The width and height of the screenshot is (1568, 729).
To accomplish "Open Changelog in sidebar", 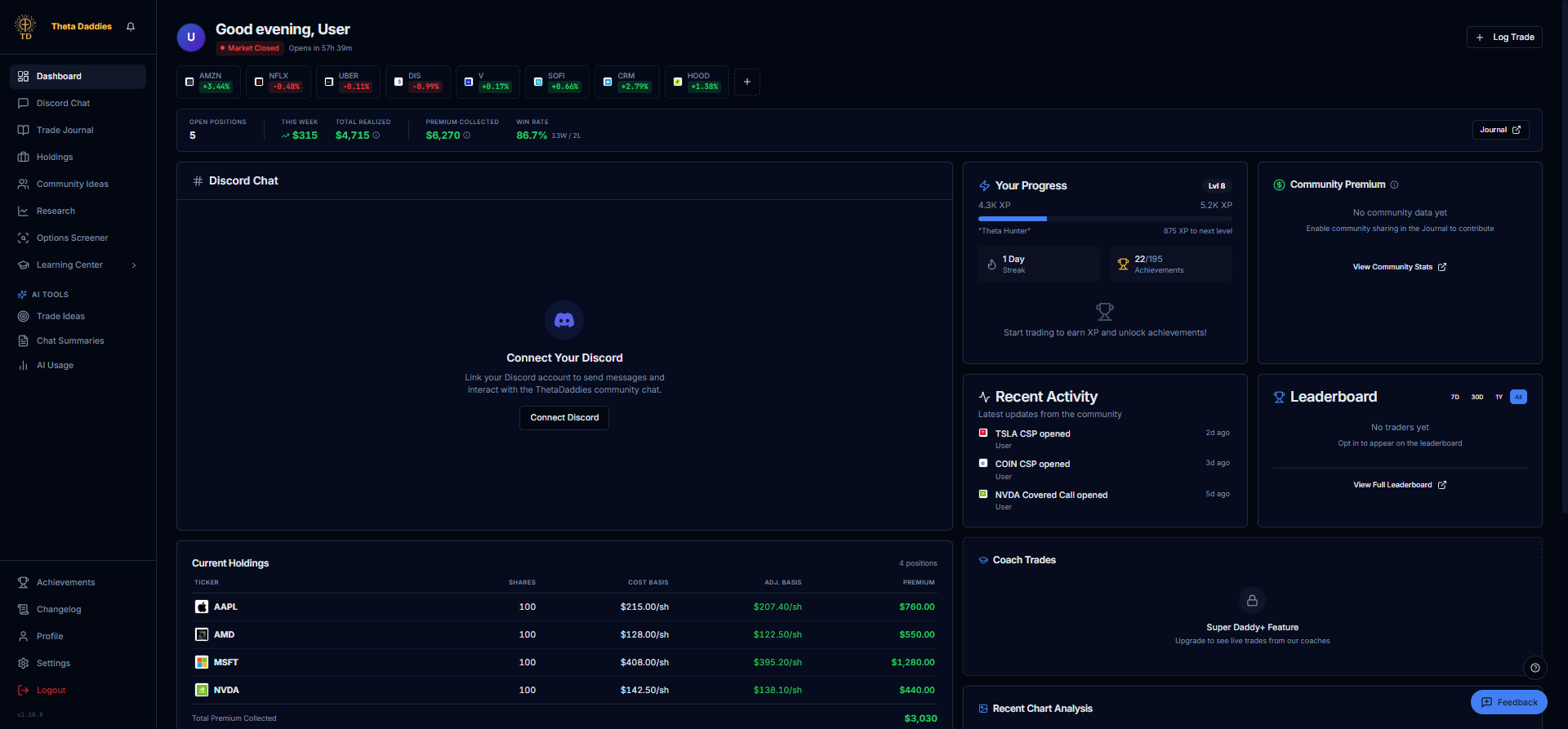I will point(78,610).
